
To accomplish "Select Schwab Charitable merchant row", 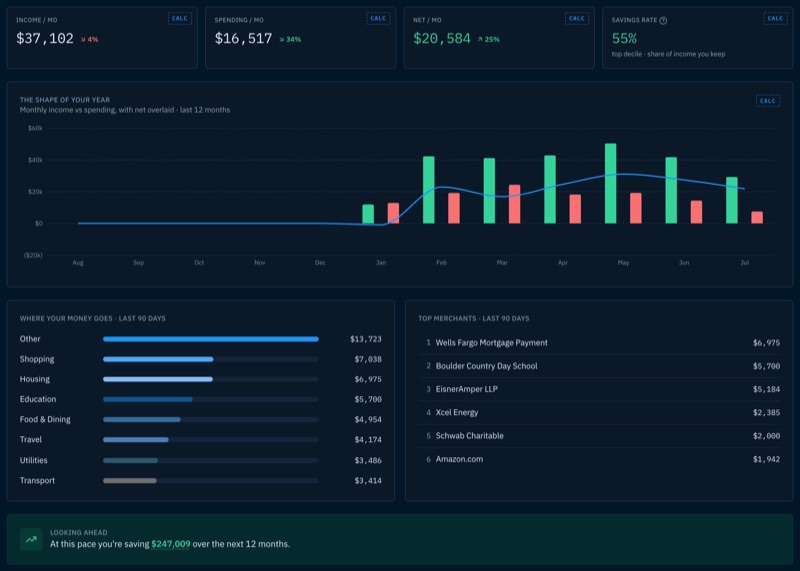I will pos(599,436).
